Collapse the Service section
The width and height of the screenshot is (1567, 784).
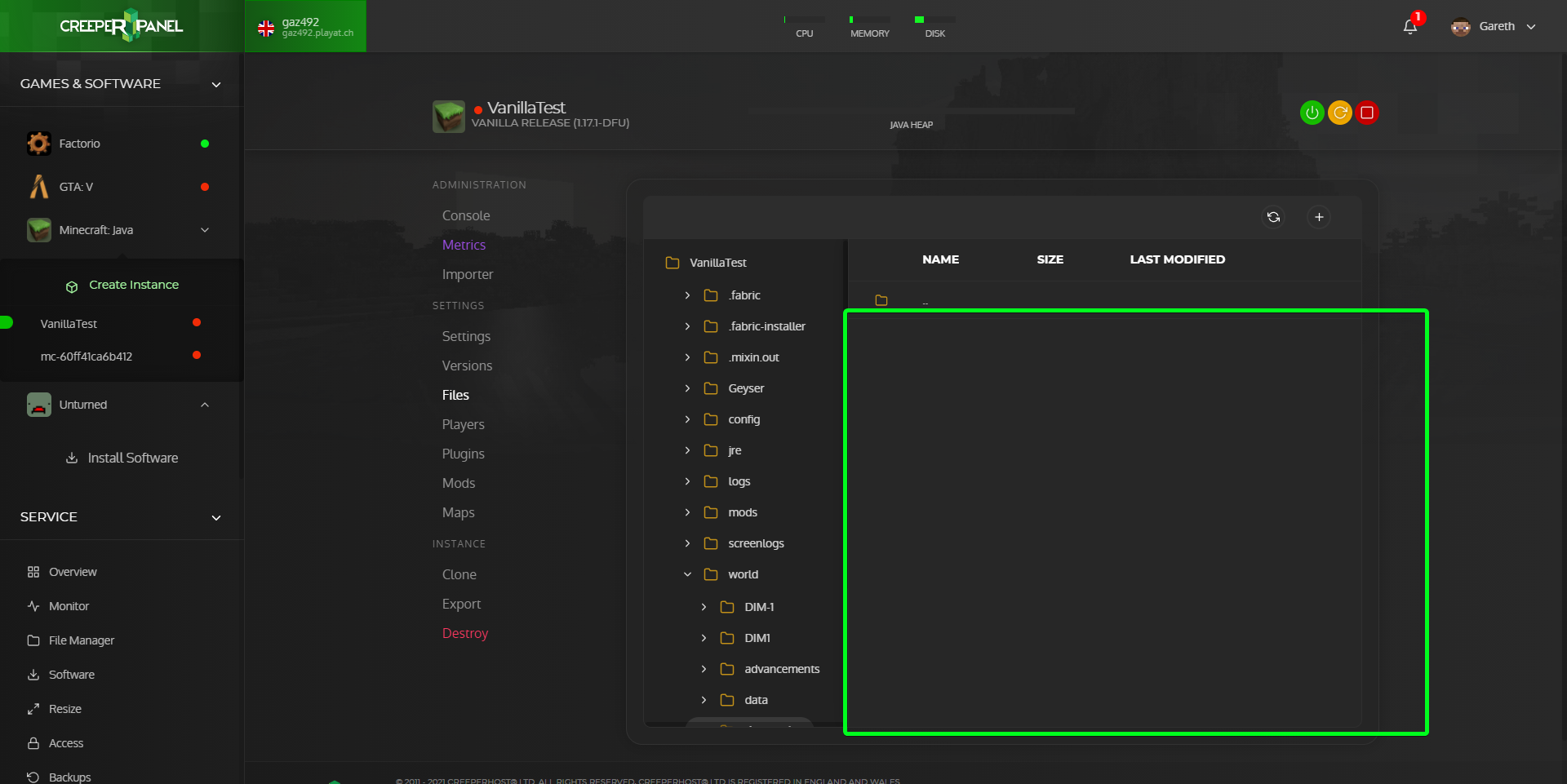pos(216,517)
